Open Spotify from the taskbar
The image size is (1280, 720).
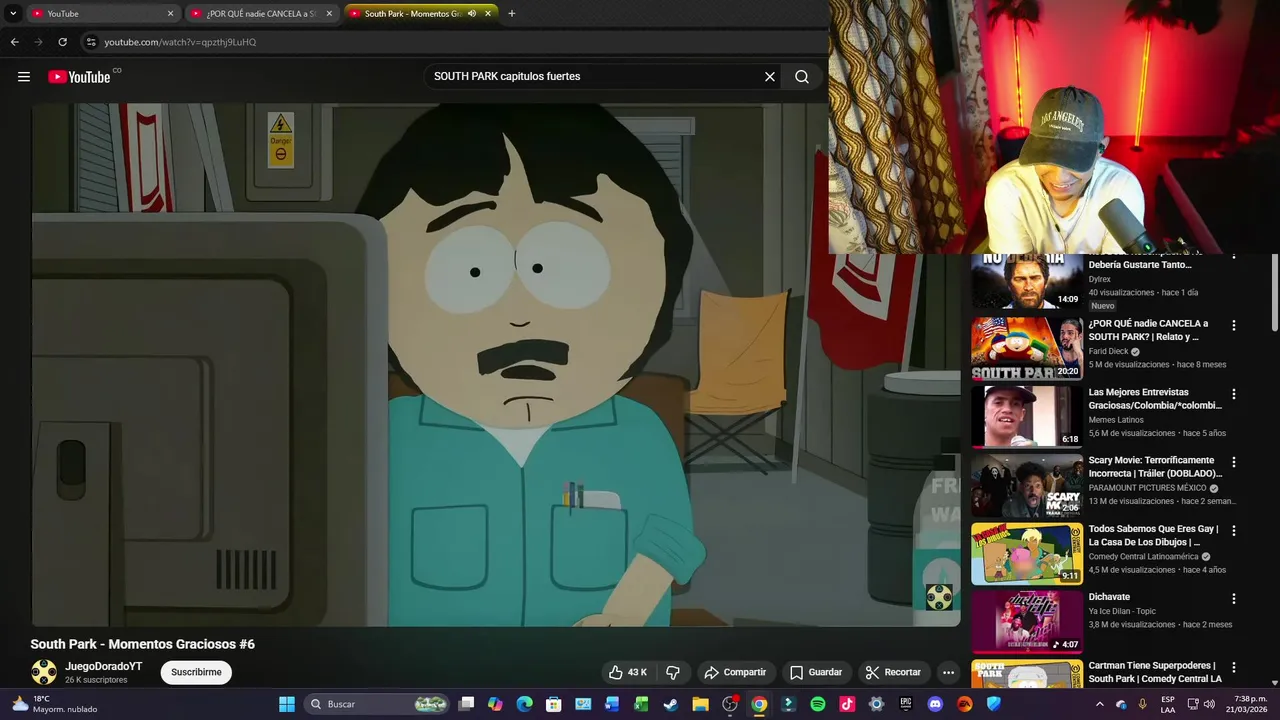click(817, 704)
